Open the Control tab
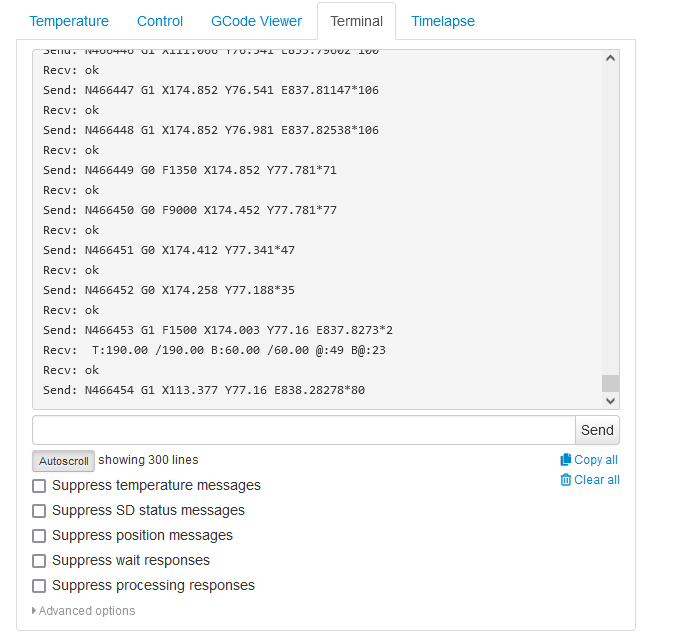This screenshot has width=673, height=642. [x=160, y=21]
